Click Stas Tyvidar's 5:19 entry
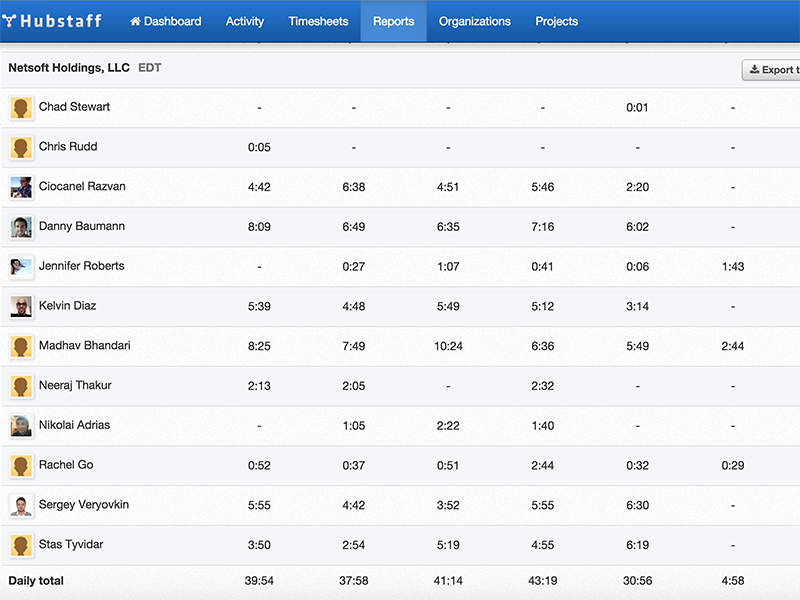 pyautogui.click(x=448, y=545)
